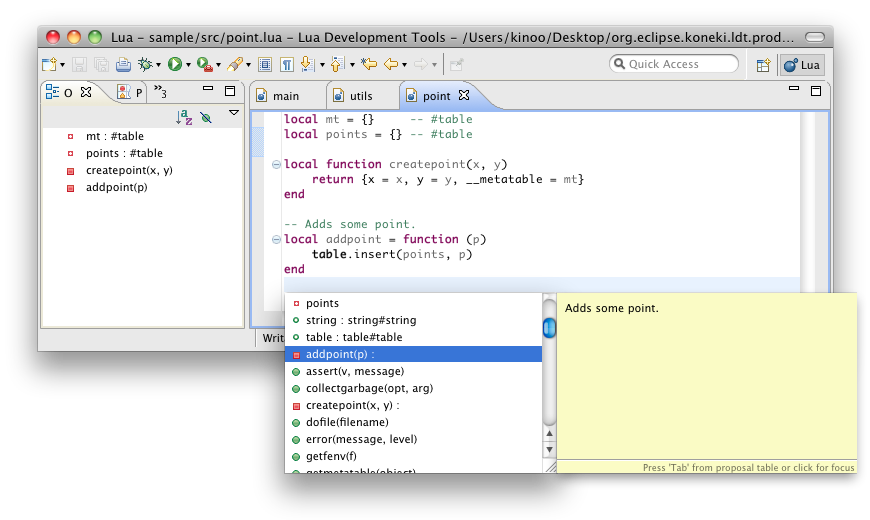The width and height of the screenshot is (870, 520).
Task: Select 'points : #table' in Outline
Action: [x=124, y=153]
